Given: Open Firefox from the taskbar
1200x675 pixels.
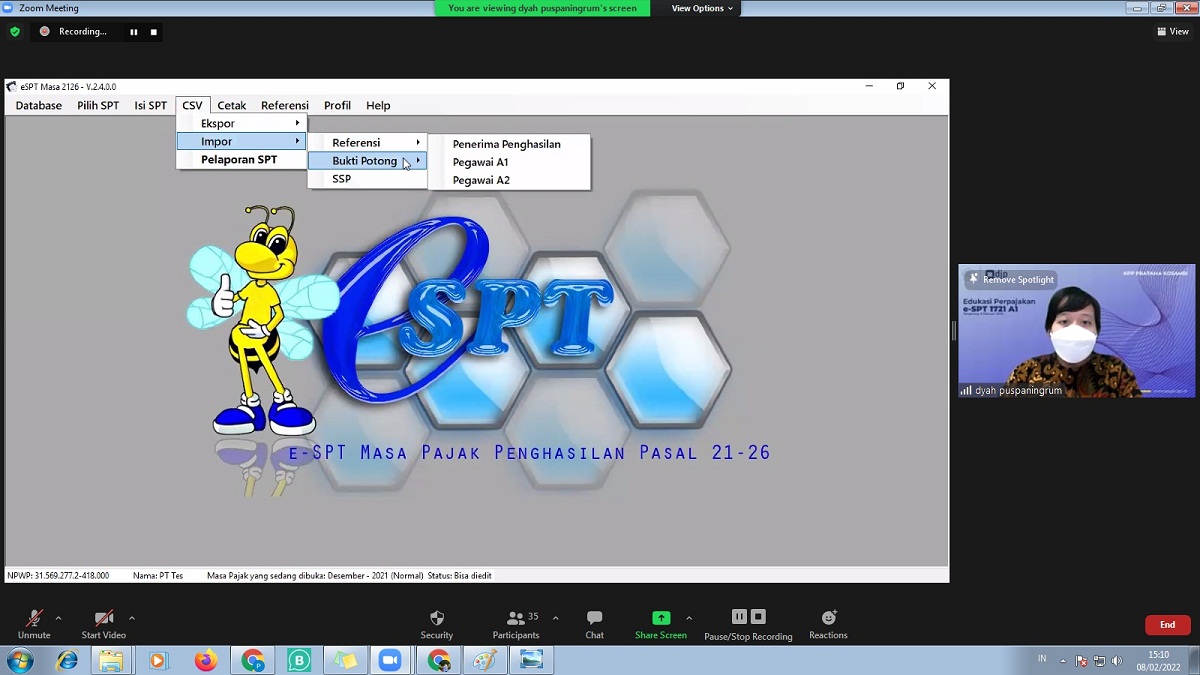Looking at the screenshot, I should click(206, 660).
